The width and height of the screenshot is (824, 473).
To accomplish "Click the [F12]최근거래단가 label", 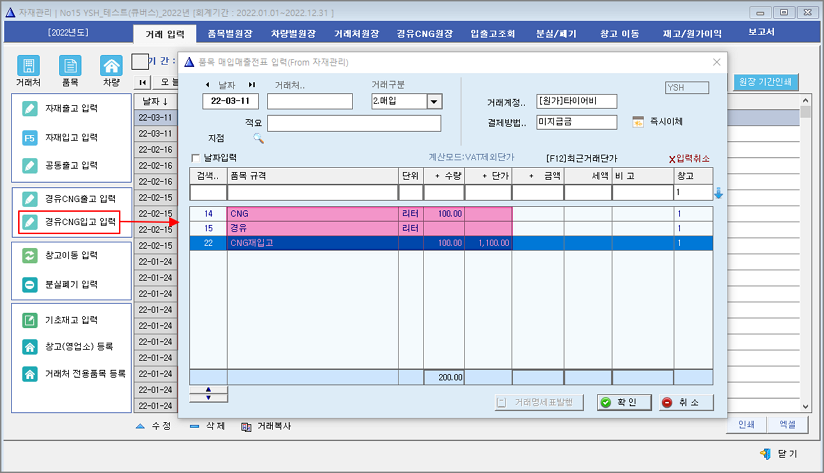I will [x=582, y=158].
